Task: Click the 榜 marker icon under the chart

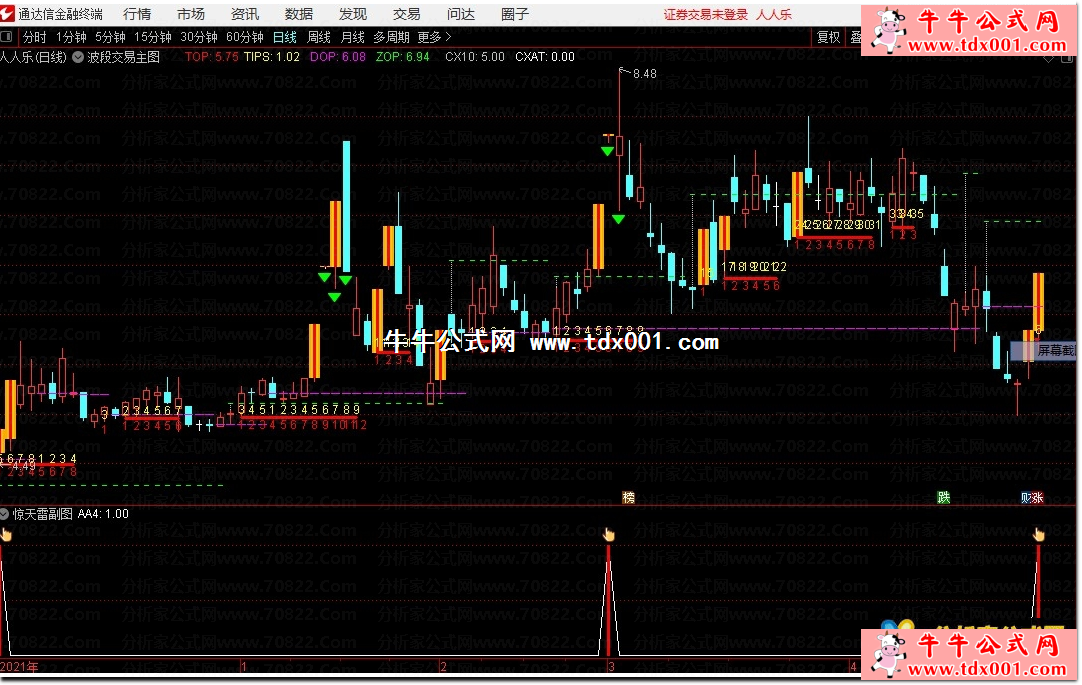Action: click(x=628, y=497)
